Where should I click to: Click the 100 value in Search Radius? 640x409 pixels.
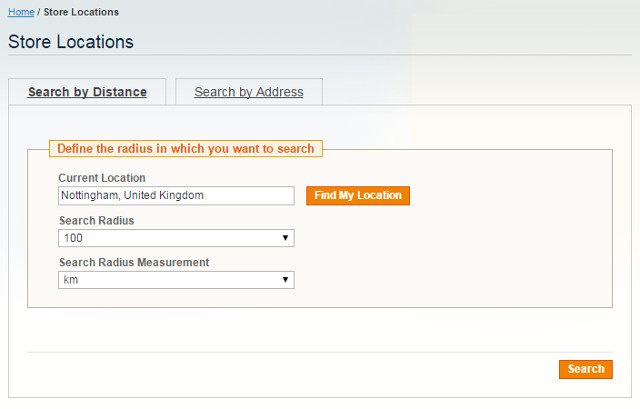[73, 238]
